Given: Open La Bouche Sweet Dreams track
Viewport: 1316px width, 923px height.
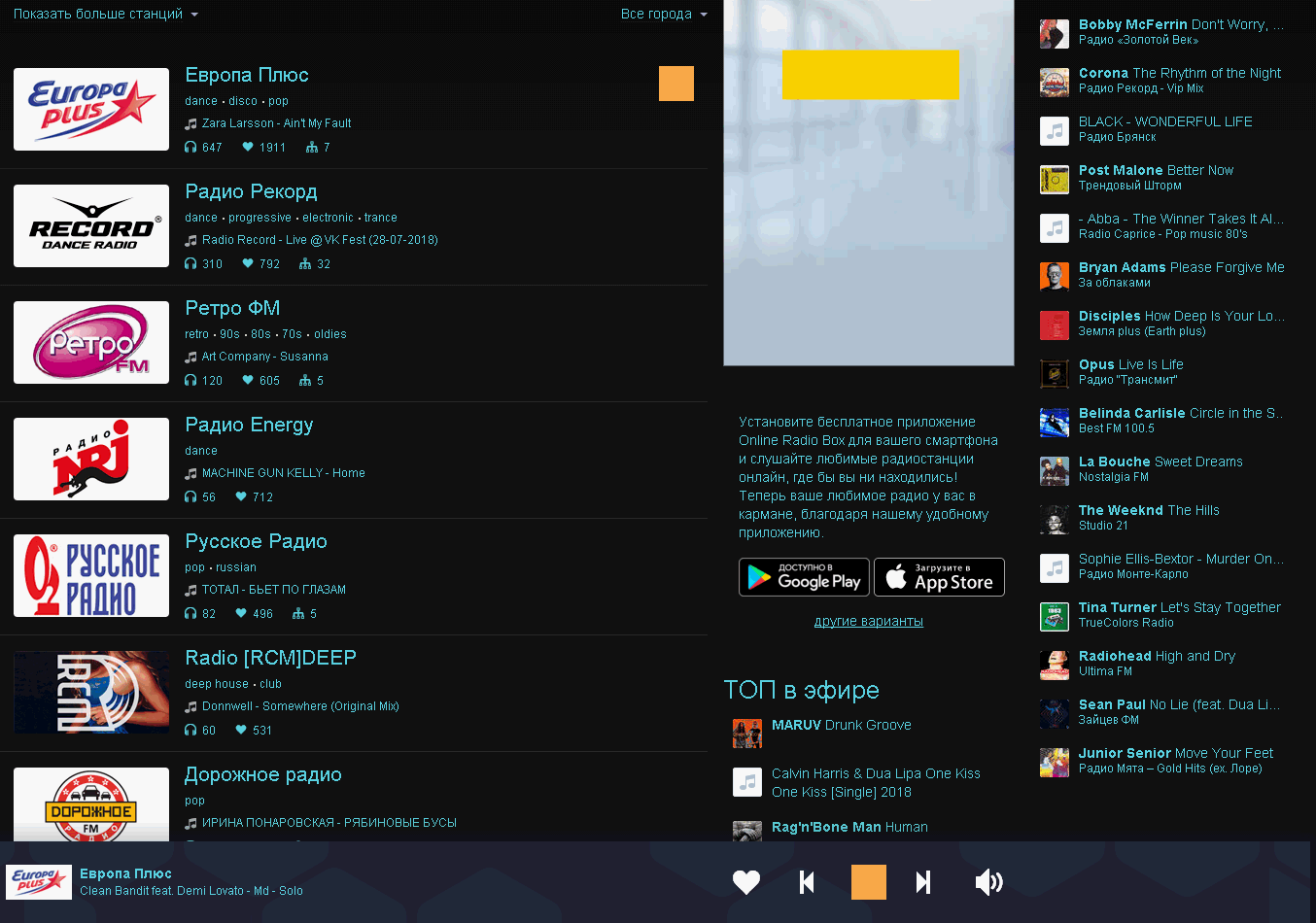Looking at the screenshot, I should point(1160,461).
